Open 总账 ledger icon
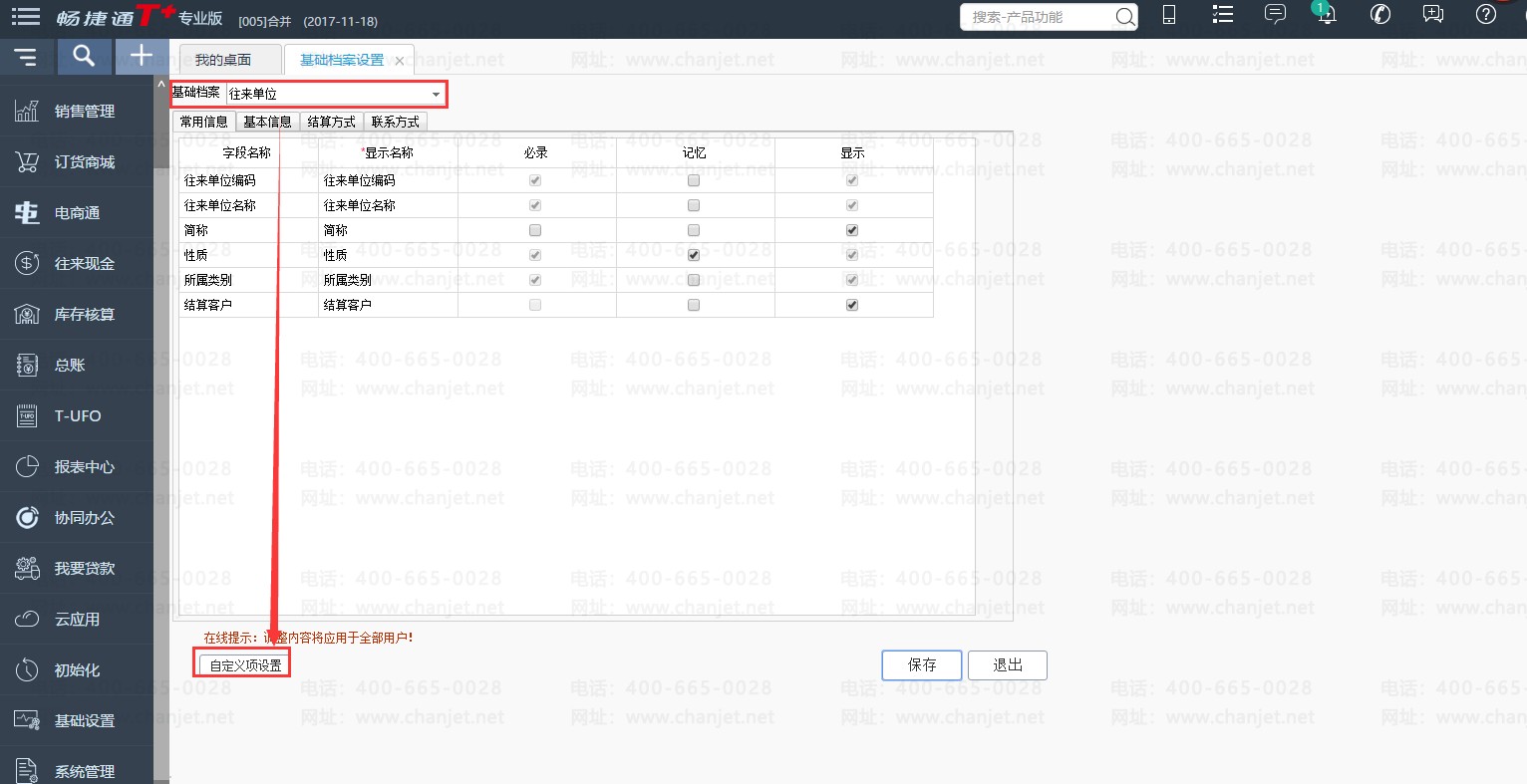Viewport: 1527px width, 784px height. tap(27, 365)
